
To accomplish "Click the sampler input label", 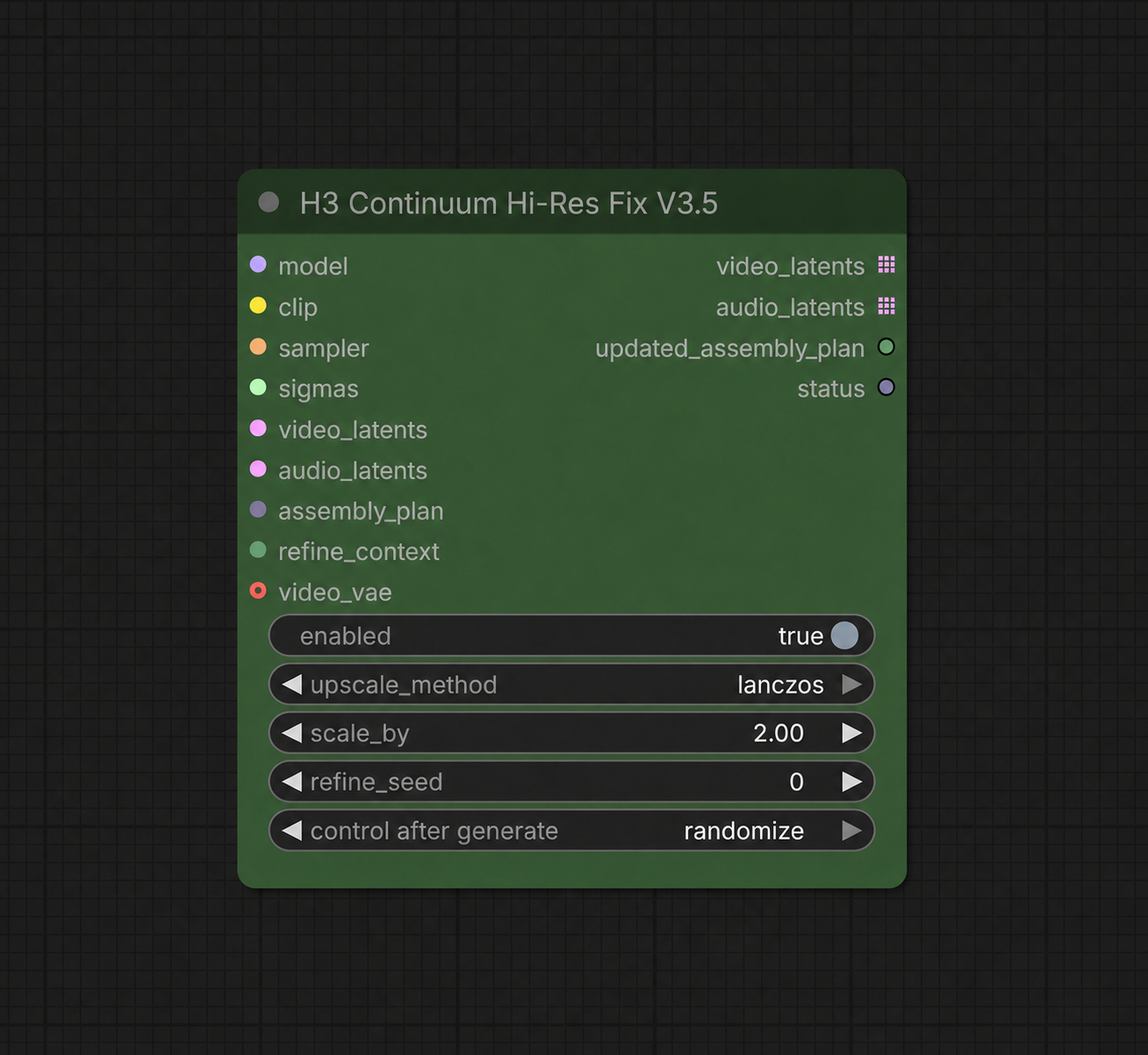I will pos(324,348).
